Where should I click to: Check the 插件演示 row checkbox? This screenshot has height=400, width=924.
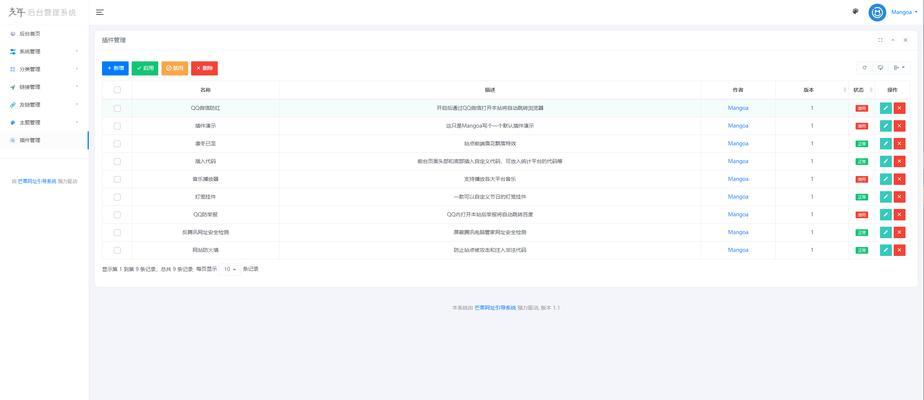[x=117, y=126]
